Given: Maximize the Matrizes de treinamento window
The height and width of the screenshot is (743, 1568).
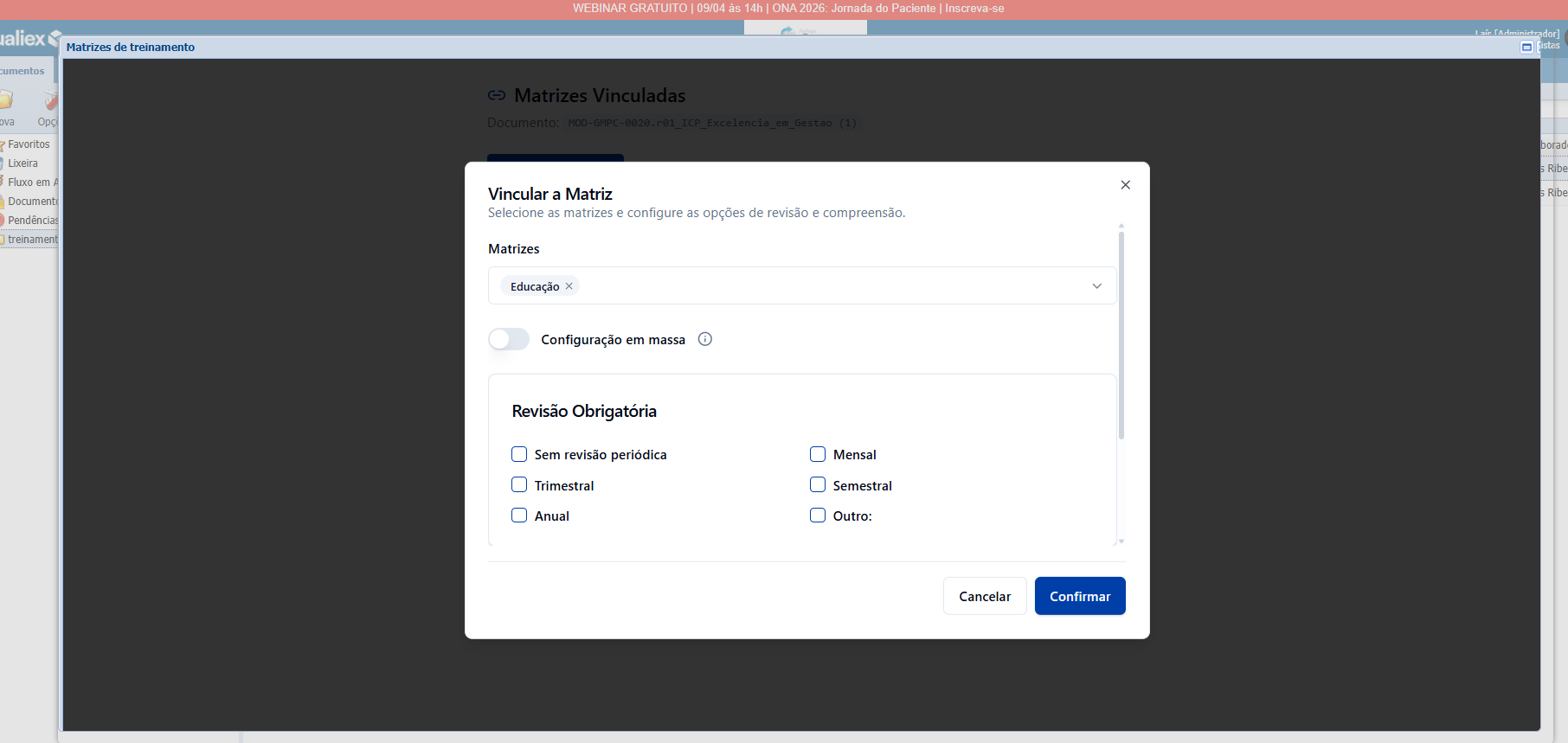Looking at the screenshot, I should 1526,48.
